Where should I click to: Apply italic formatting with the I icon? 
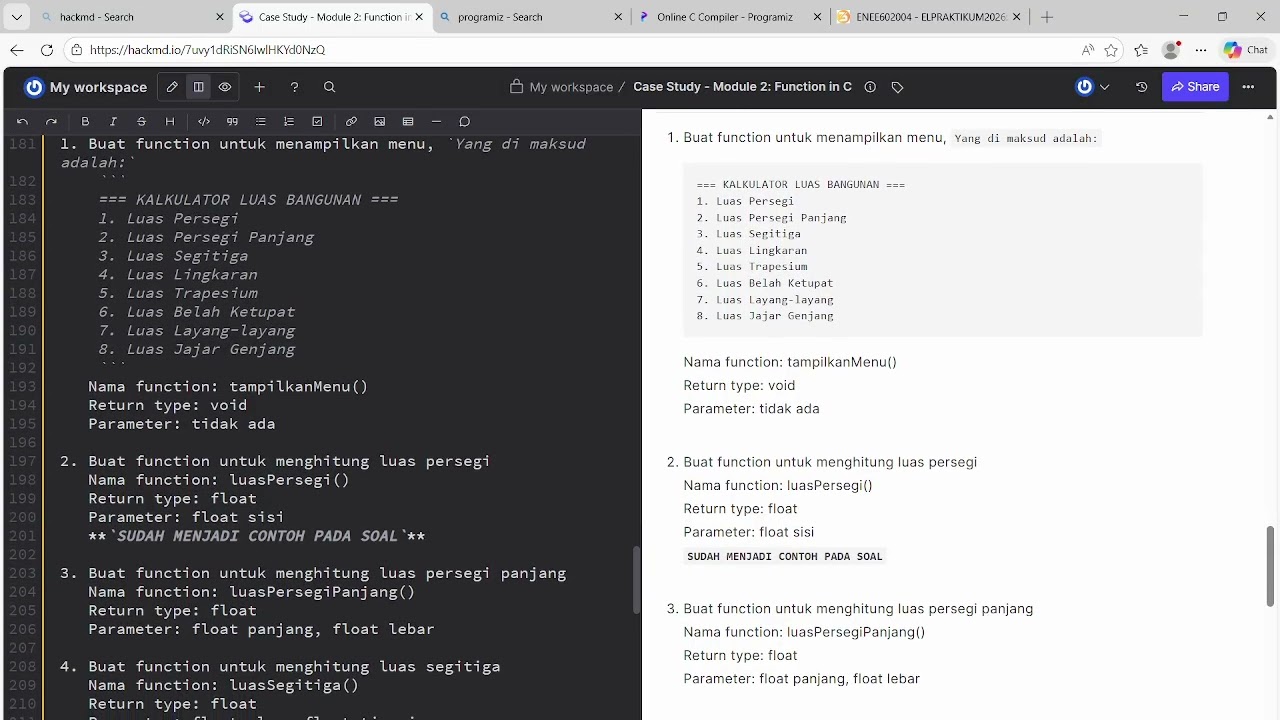113,121
